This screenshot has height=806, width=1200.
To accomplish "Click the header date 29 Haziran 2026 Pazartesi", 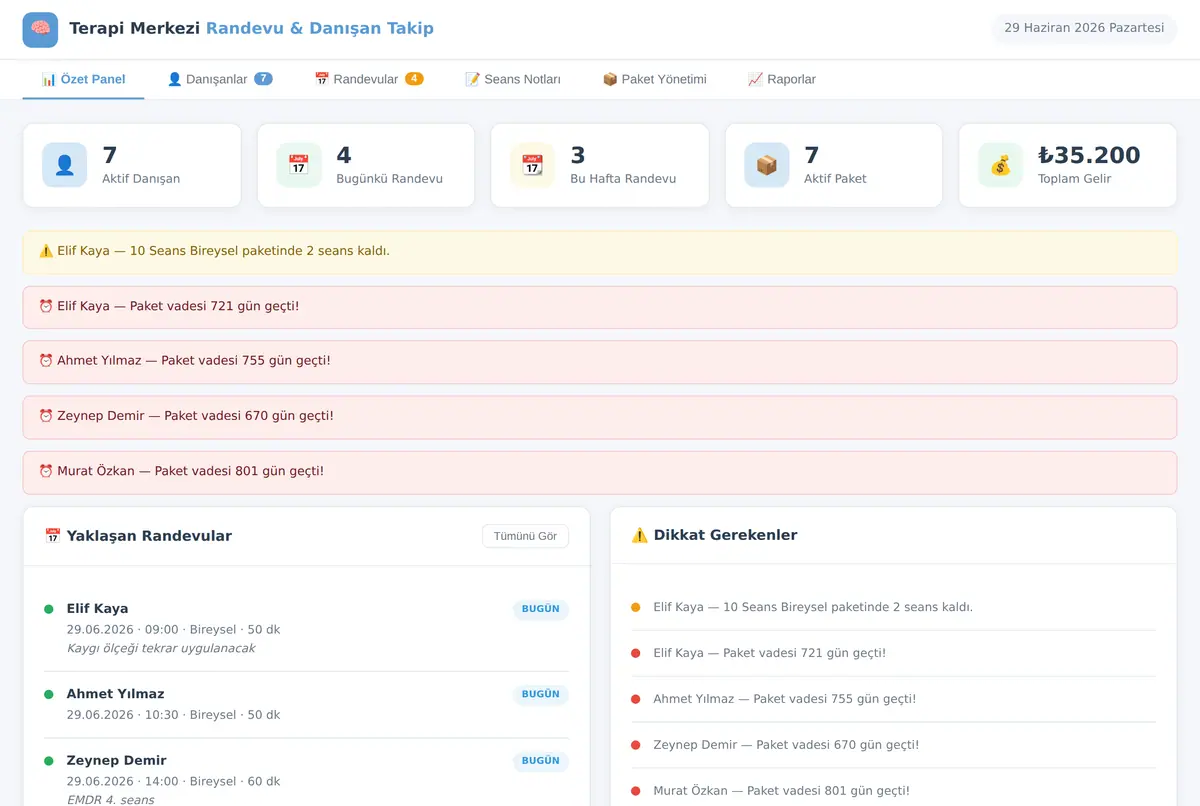I will (1084, 28).
